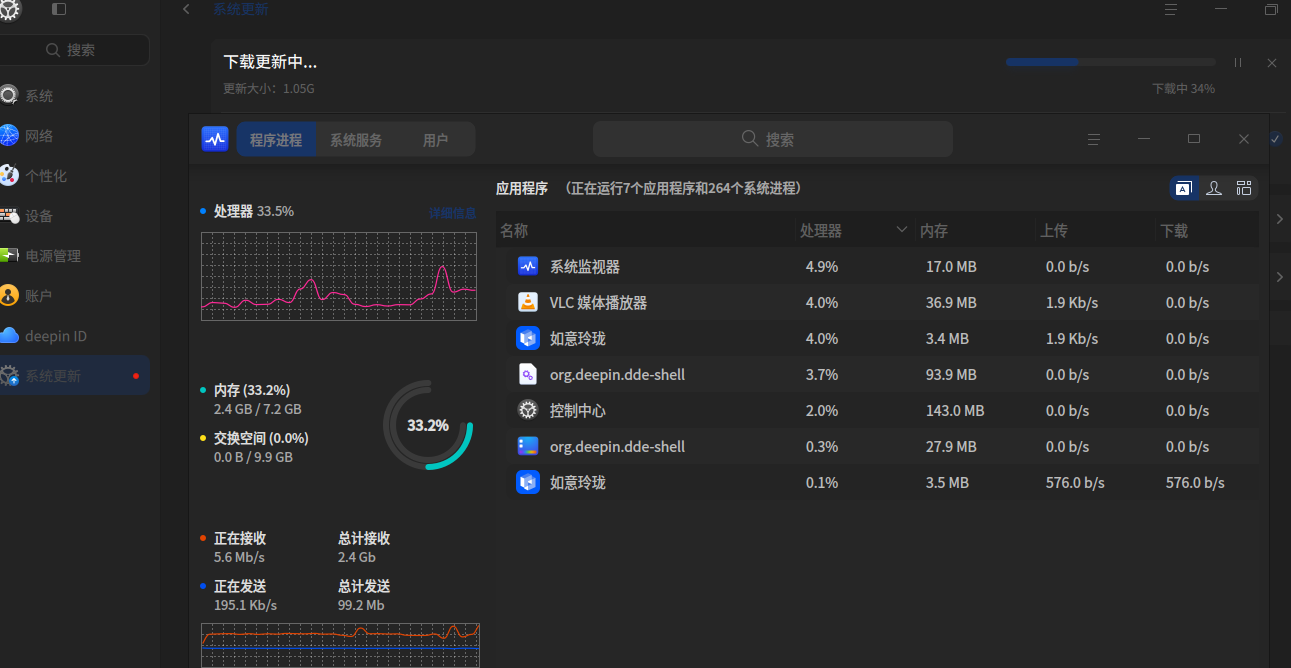Screen dimensions: 1291x668
Task: Toggle the blue checkmark in update window
Action: coord(1275,139)
